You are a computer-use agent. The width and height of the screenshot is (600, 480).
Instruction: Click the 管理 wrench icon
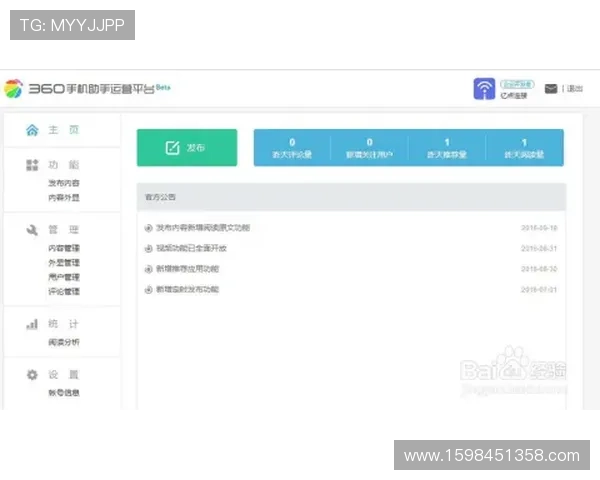tap(32, 230)
